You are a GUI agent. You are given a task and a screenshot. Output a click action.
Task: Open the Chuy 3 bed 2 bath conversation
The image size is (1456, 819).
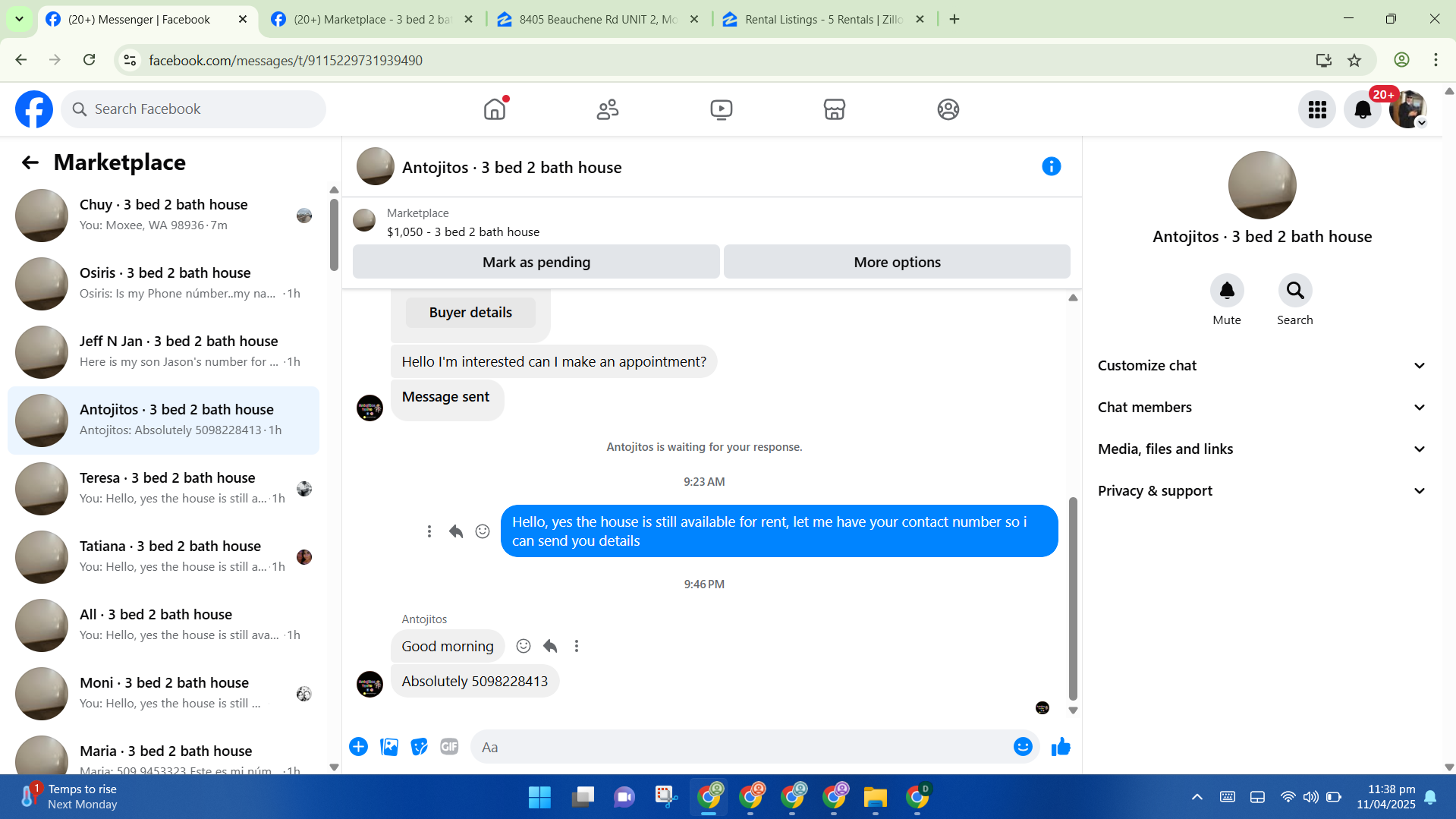[x=163, y=216]
